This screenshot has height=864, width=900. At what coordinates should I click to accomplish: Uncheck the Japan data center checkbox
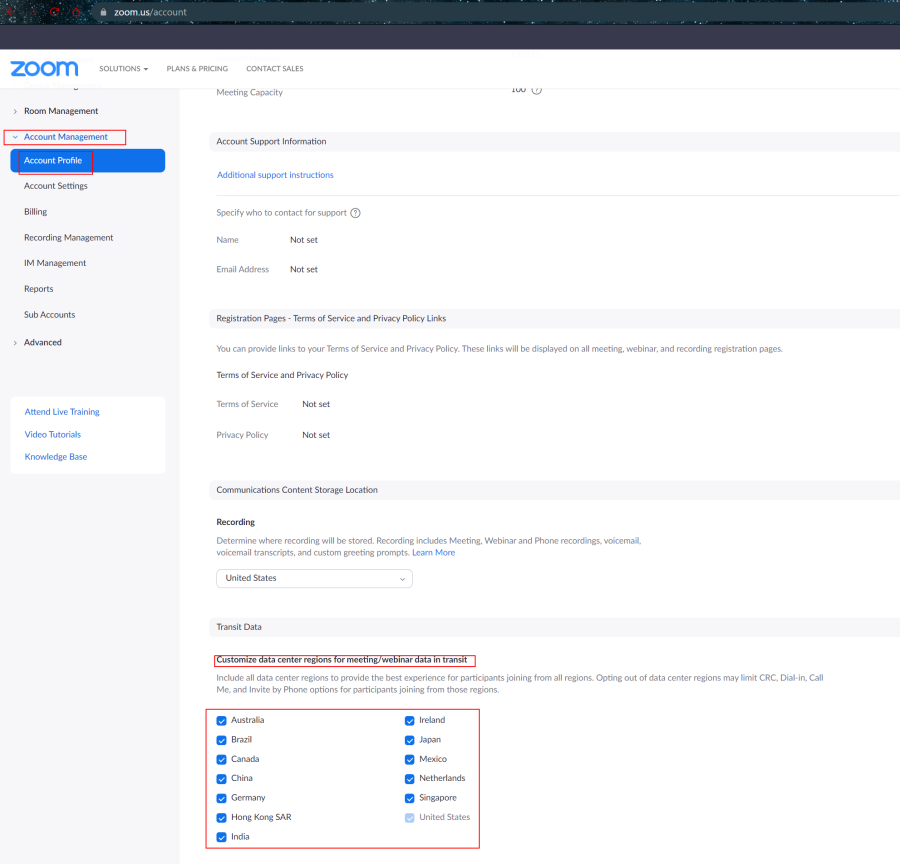(x=410, y=740)
